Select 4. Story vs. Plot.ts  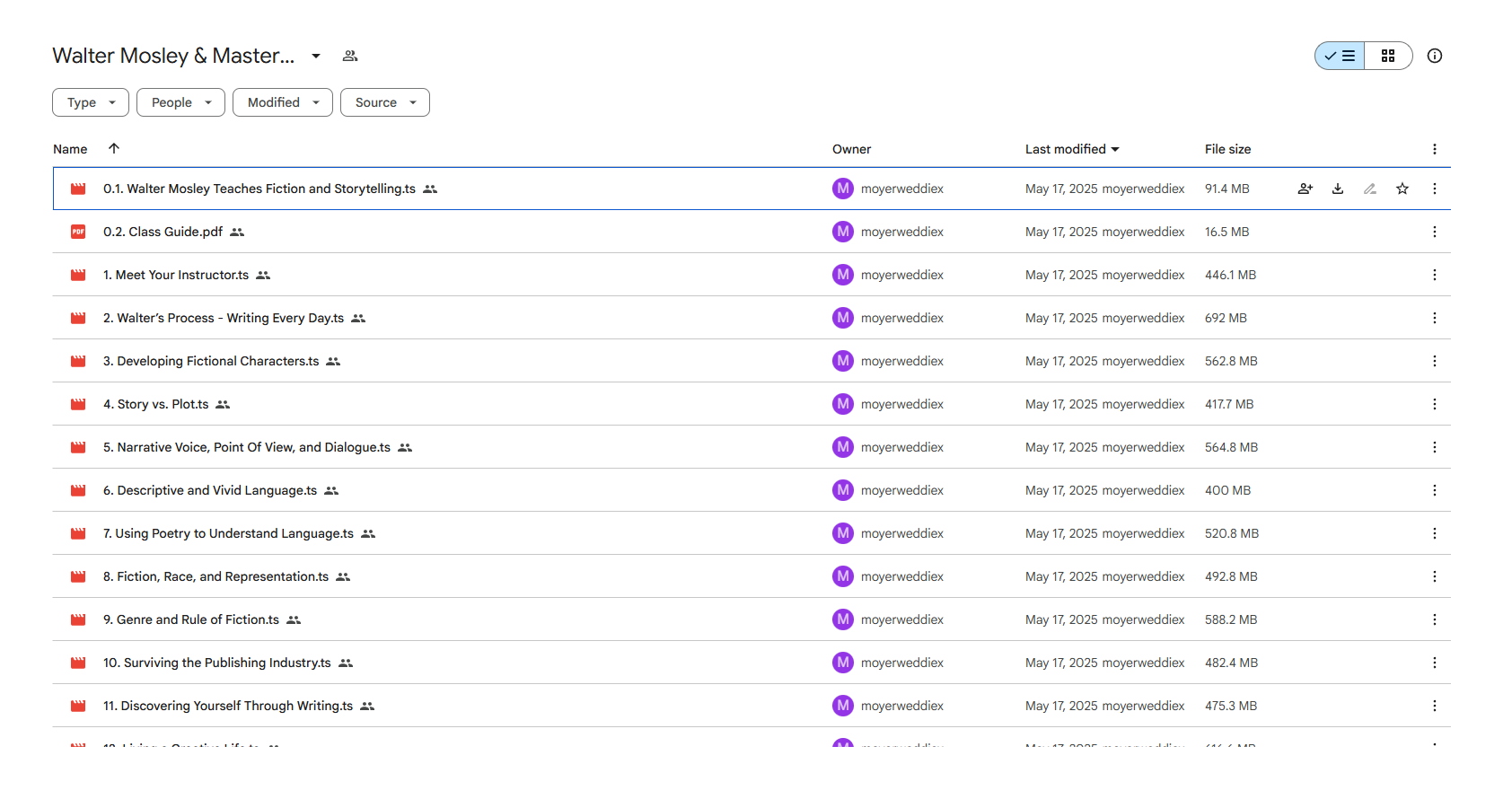click(752, 404)
